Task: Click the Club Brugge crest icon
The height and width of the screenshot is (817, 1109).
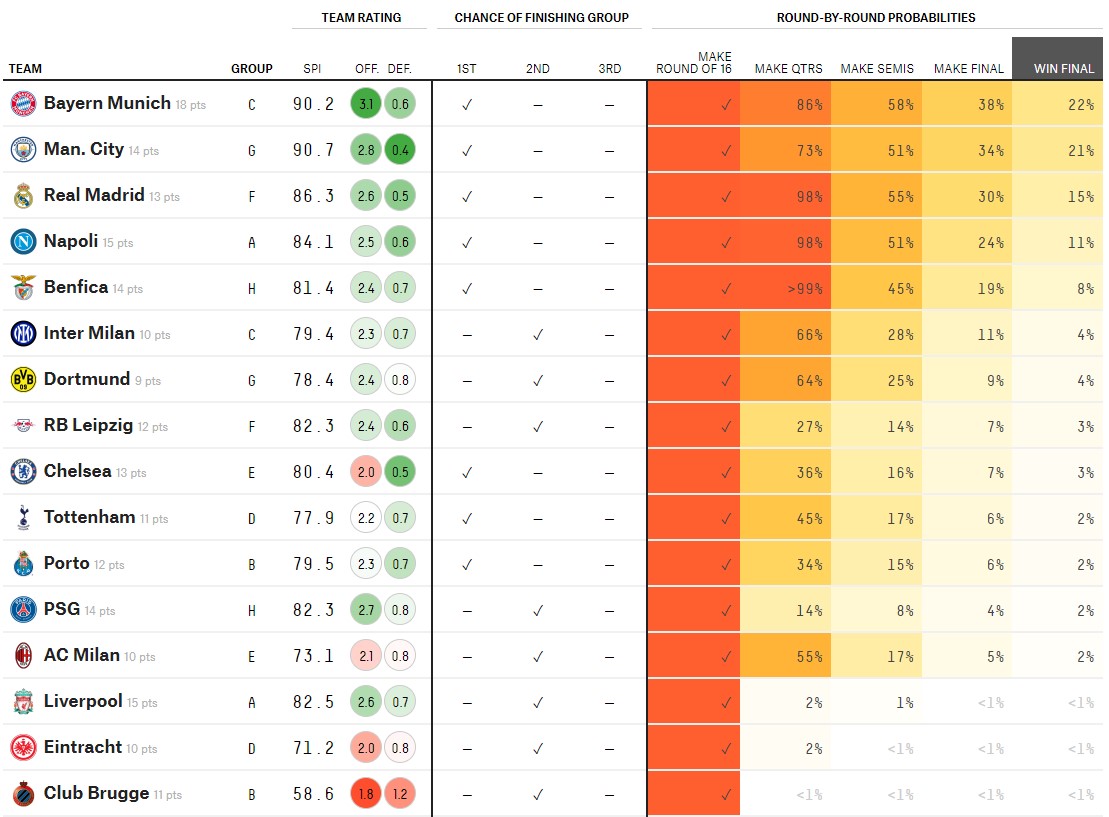Action: click(23, 794)
